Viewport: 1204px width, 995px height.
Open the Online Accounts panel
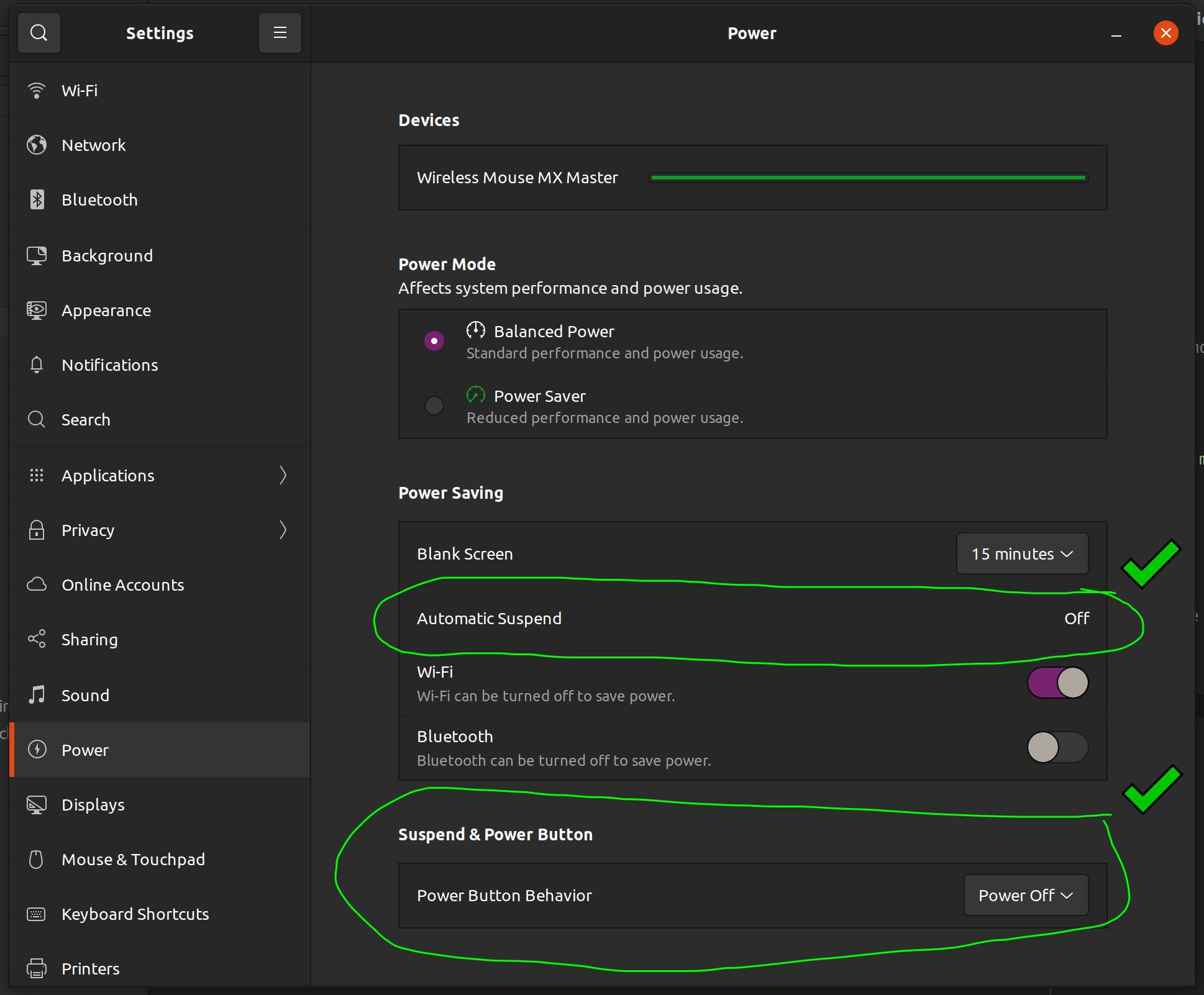pyautogui.click(x=122, y=584)
